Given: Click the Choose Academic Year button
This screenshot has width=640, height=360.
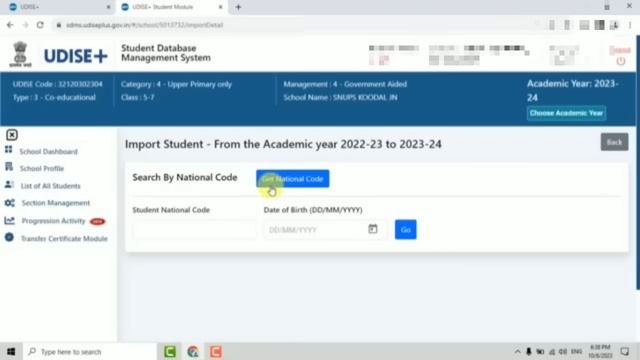Looking at the screenshot, I should (x=566, y=113).
